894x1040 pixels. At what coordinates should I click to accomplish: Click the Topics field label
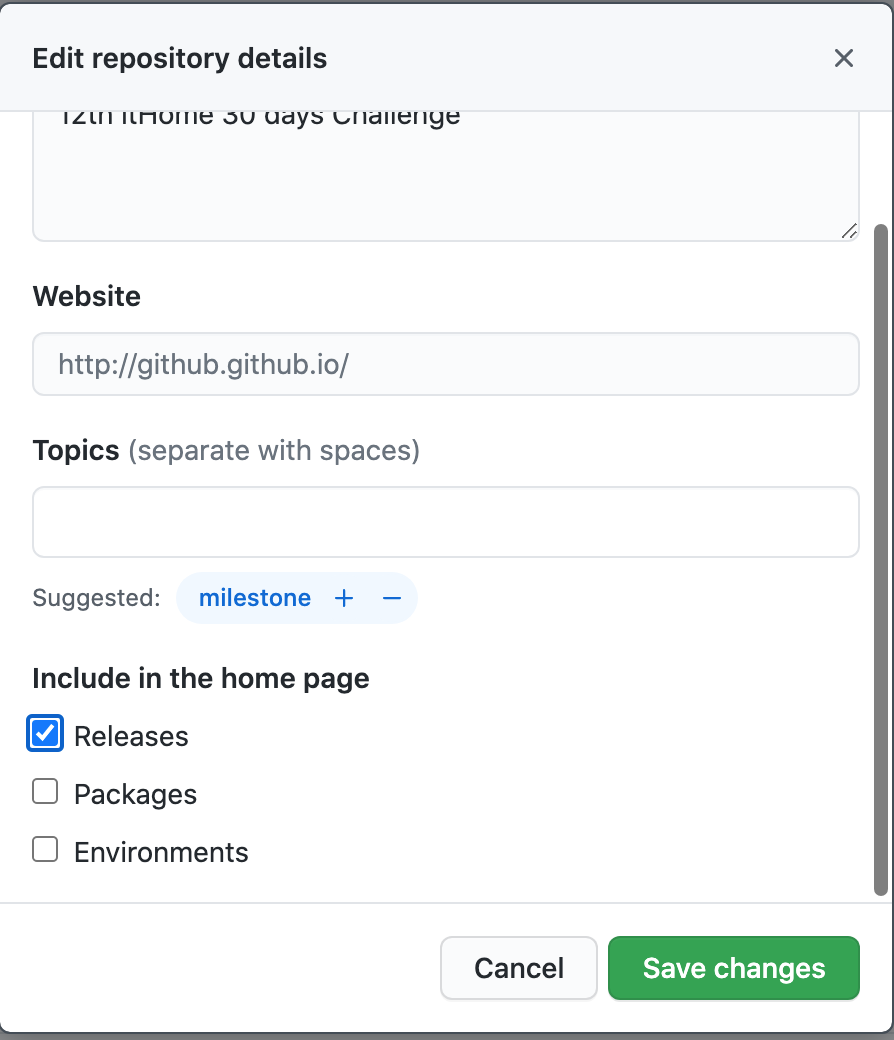tap(76, 451)
